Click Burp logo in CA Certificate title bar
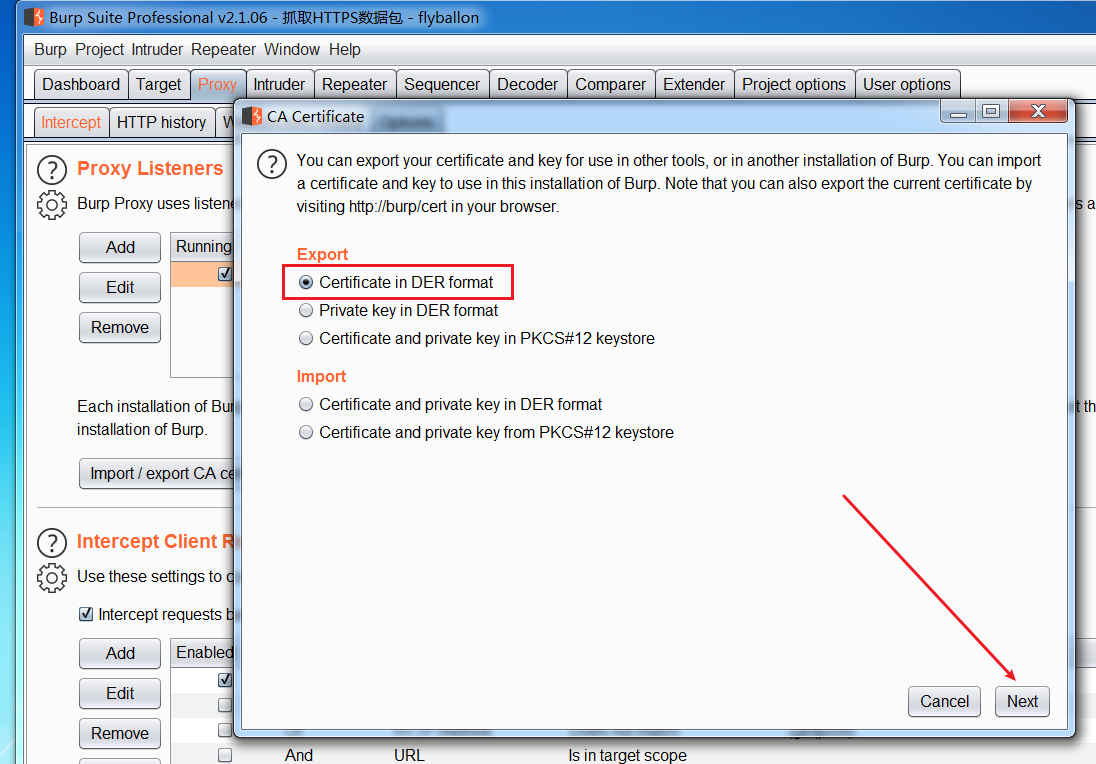The width and height of the screenshot is (1096, 764). pyautogui.click(x=252, y=116)
